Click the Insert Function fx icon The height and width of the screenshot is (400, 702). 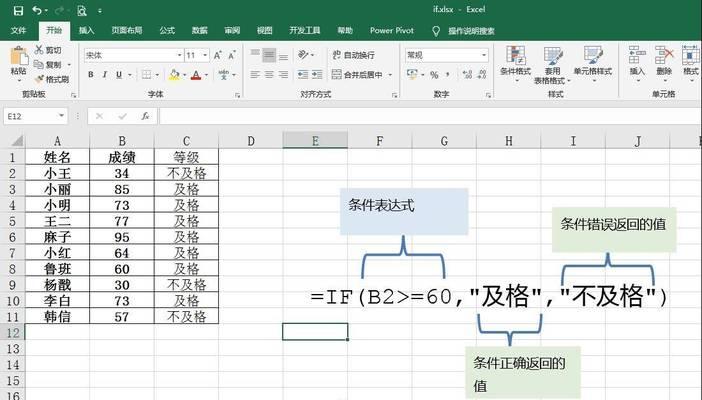[x=146, y=116]
